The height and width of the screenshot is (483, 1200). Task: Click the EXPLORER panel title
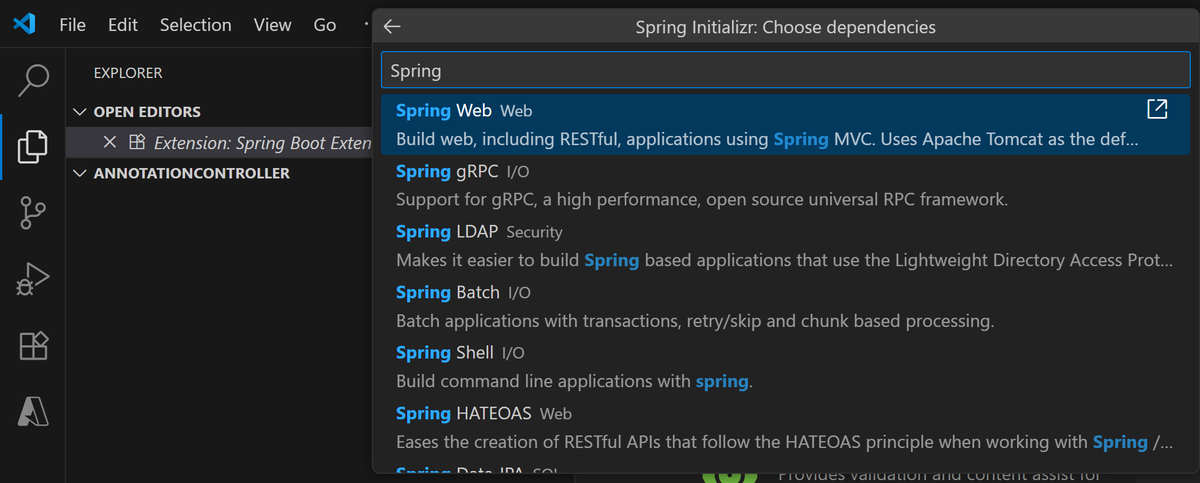point(128,73)
